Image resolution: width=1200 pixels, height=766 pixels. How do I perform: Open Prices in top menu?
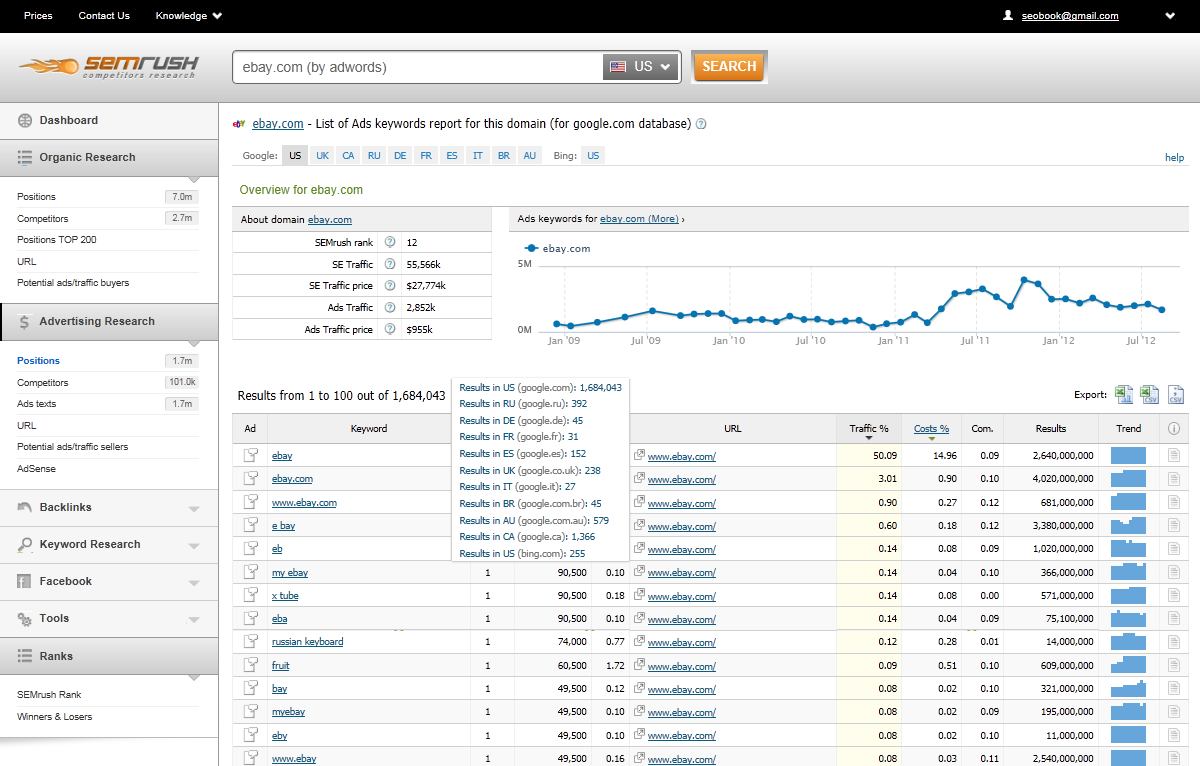(x=38, y=15)
